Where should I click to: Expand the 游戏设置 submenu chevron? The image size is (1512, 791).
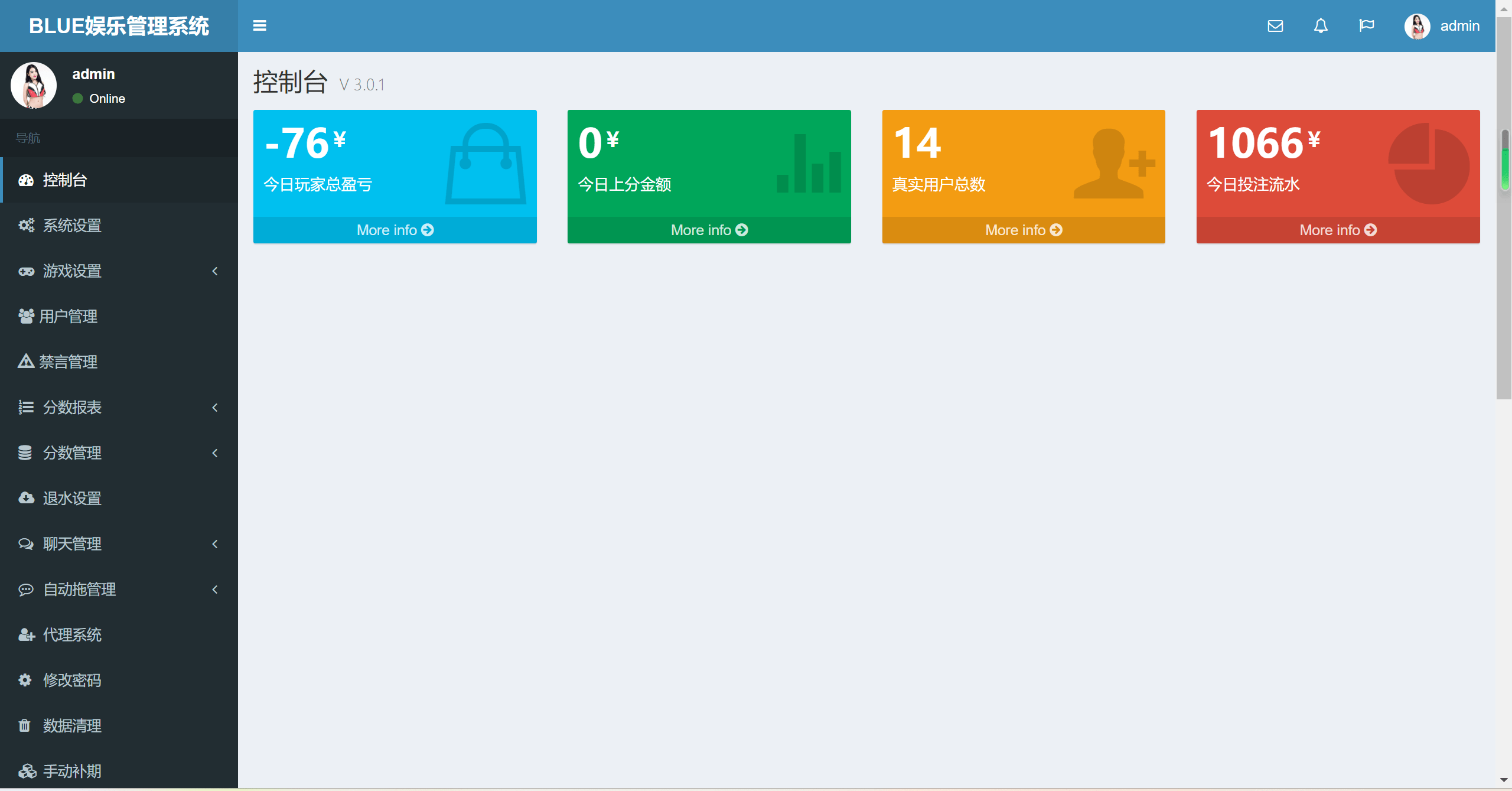coord(215,271)
